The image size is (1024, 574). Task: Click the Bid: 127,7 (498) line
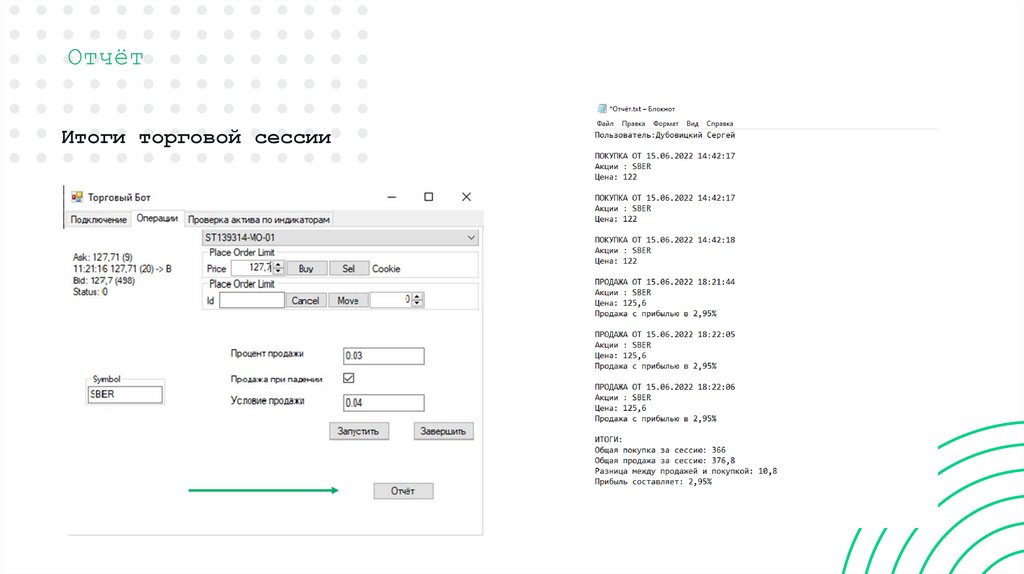click(x=104, y=281)
